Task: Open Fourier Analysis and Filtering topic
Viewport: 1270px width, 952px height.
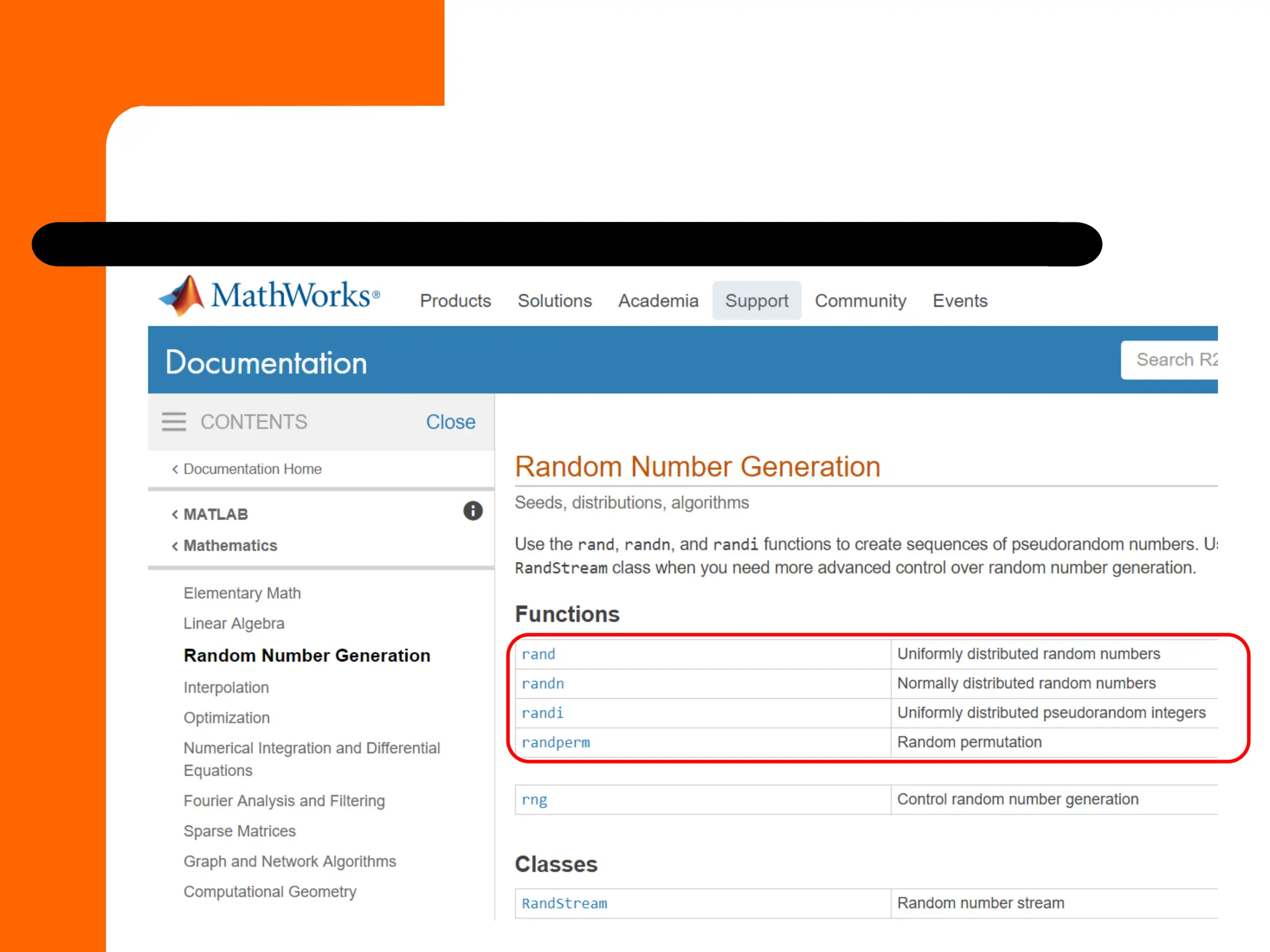Action: (x=284, y=801)
